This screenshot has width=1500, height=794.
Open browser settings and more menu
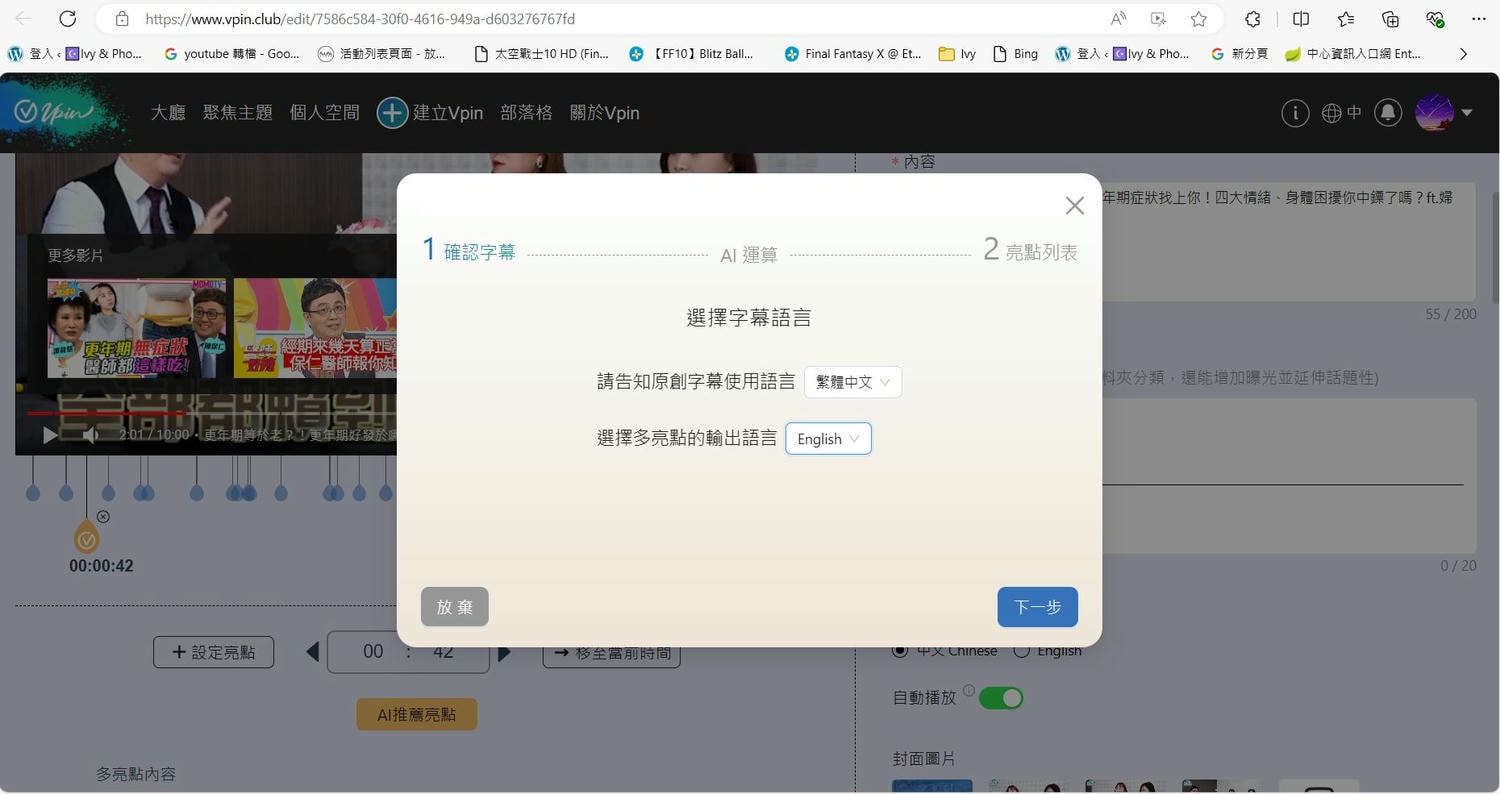pos(1479,18)
